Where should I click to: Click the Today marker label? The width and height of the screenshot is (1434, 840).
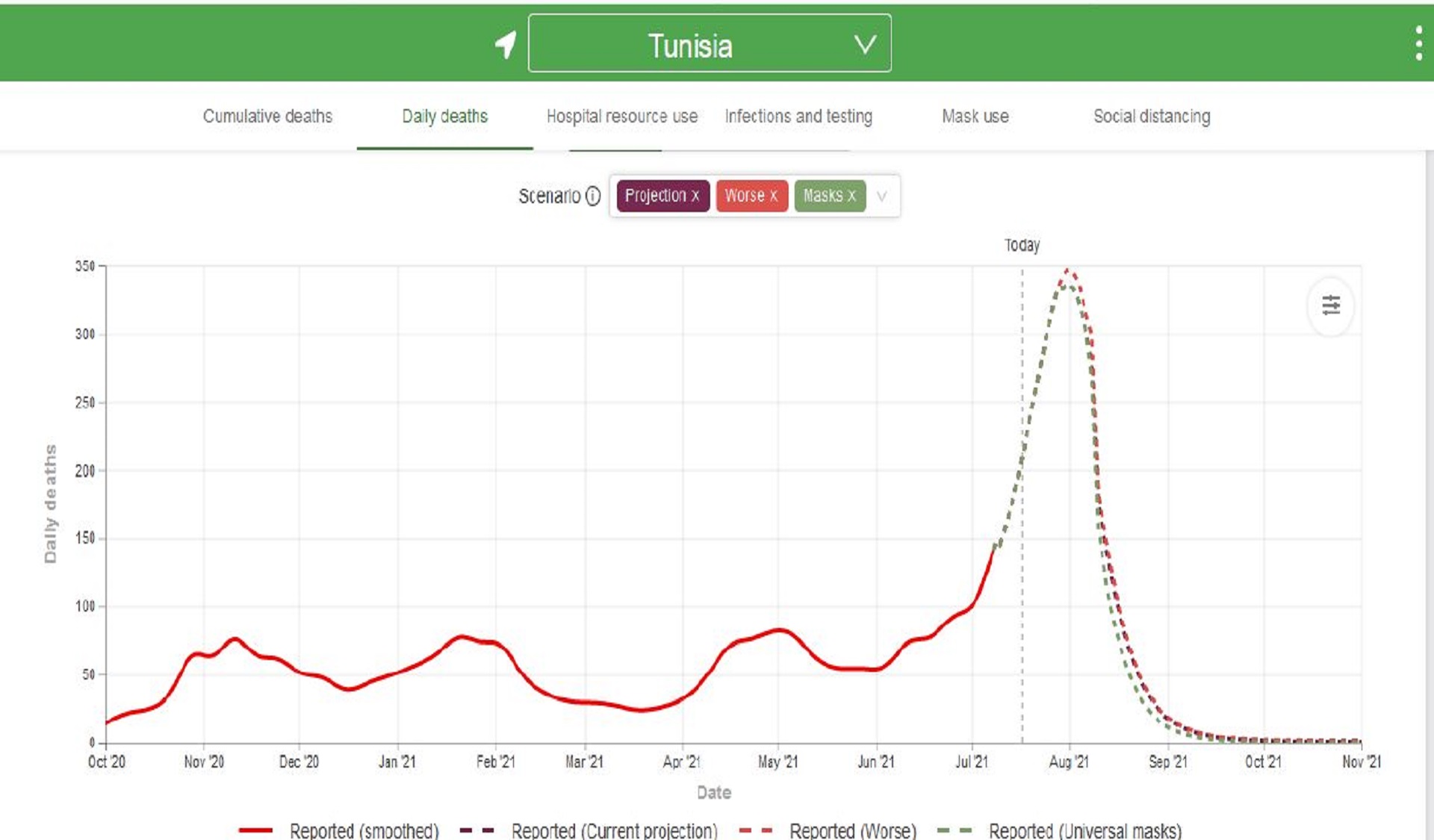(1022, 245)
